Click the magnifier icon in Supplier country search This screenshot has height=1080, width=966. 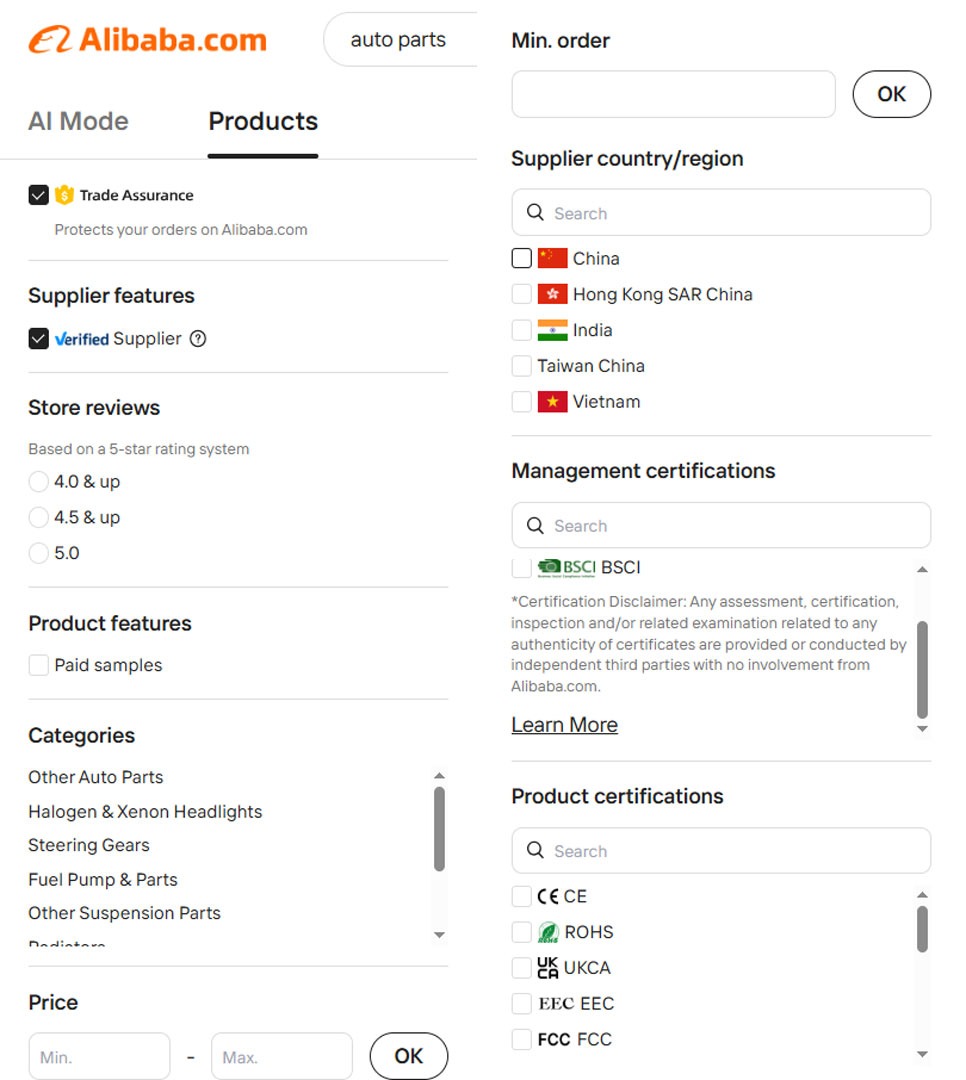click(x=535, y=212)
